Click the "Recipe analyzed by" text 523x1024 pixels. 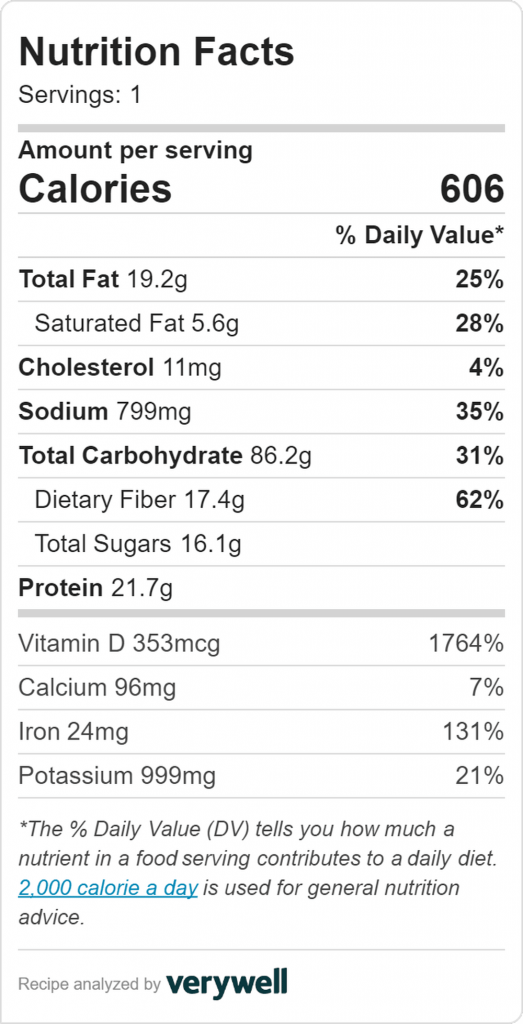point(89,984)
